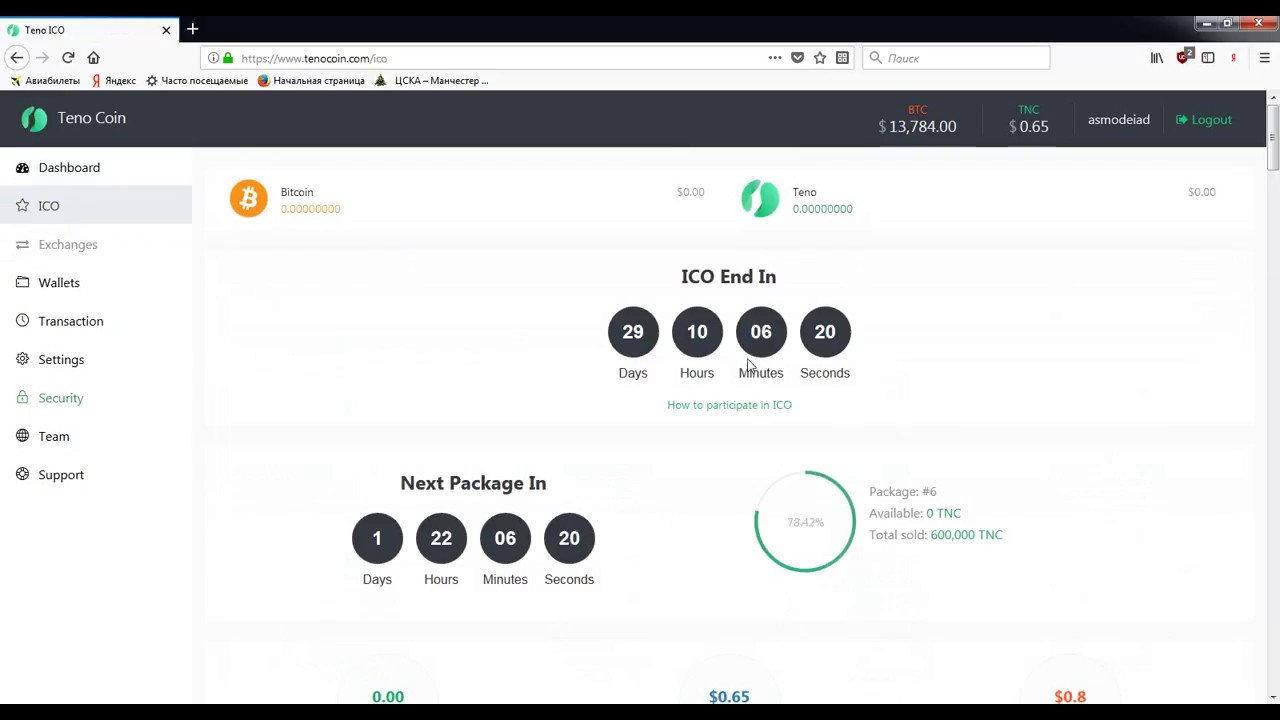1280x720 pixels.
Task: Click the BTC price $13,784.00
Action: [917, 126]
